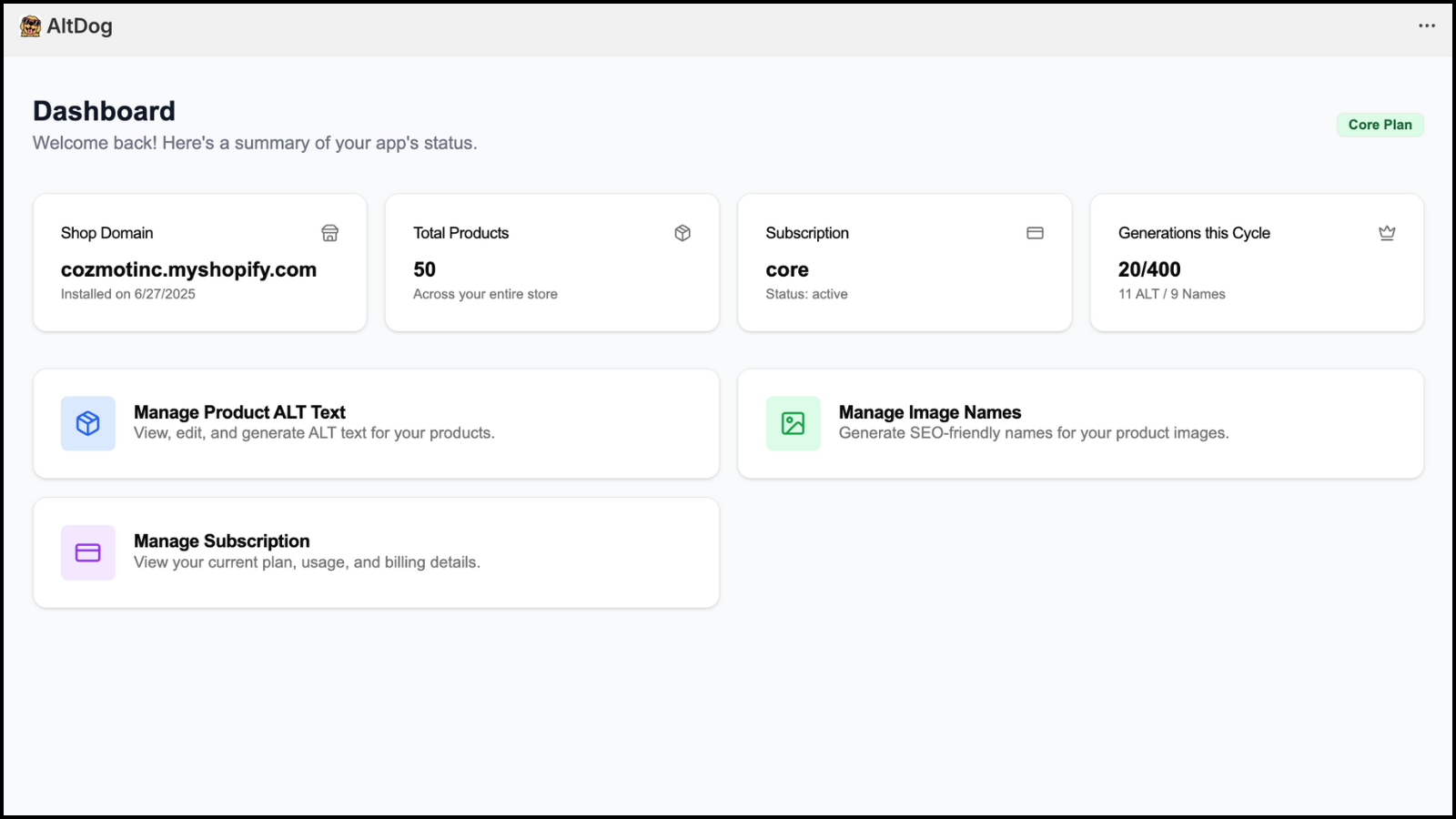Click the purple card icon for Manage Subscription
The image size is (1456, 819).
[x=88, y=552]
